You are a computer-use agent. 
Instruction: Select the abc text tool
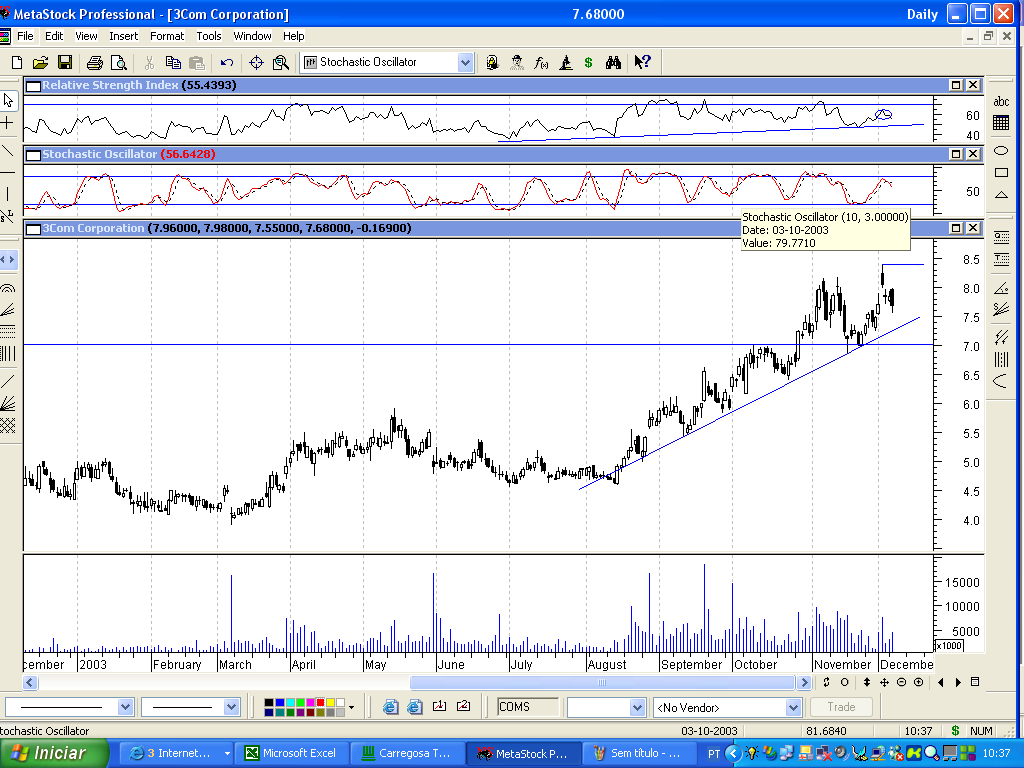1000,101
